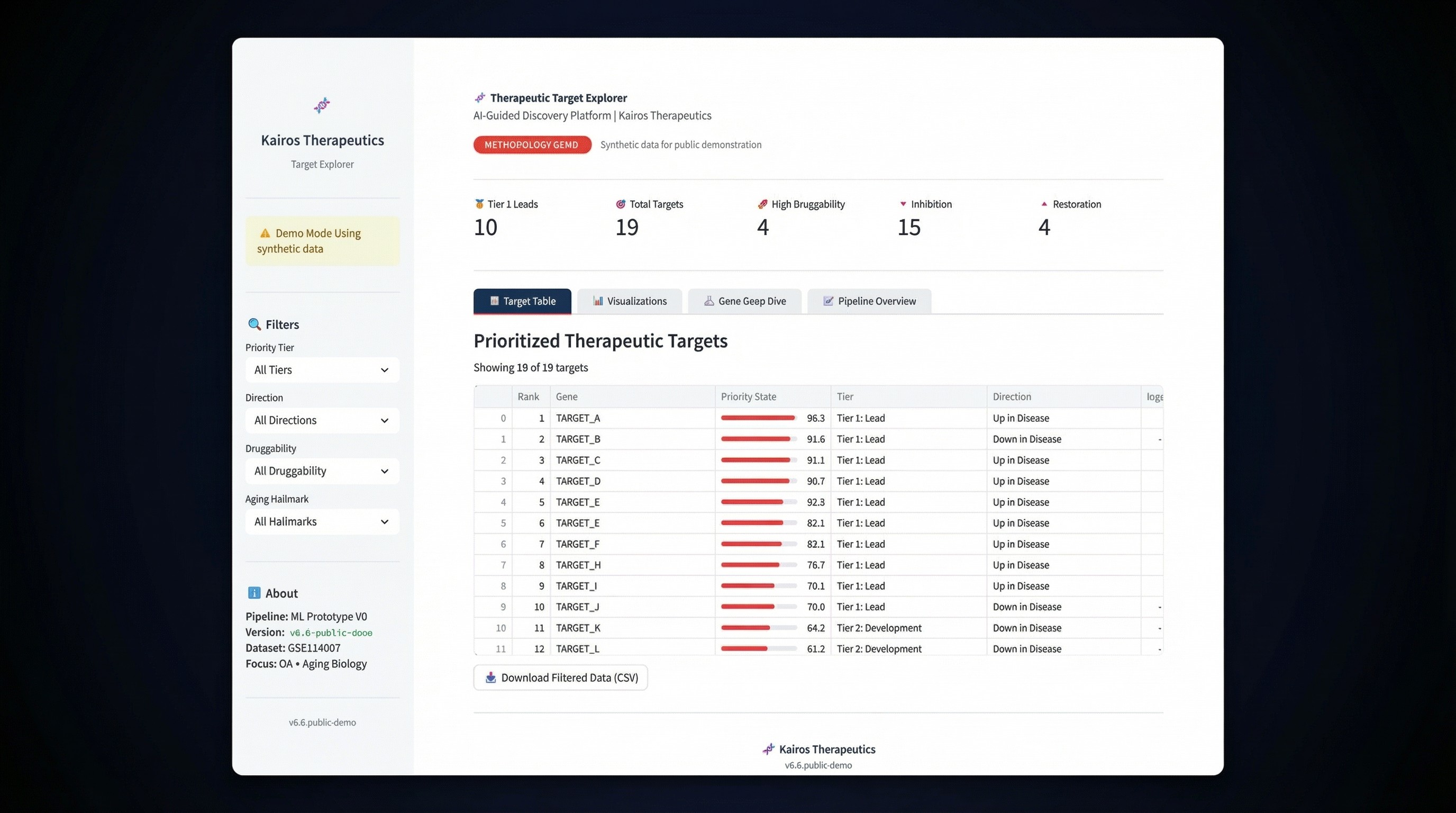Download Filtered Data as CSV

click(560, 677)
